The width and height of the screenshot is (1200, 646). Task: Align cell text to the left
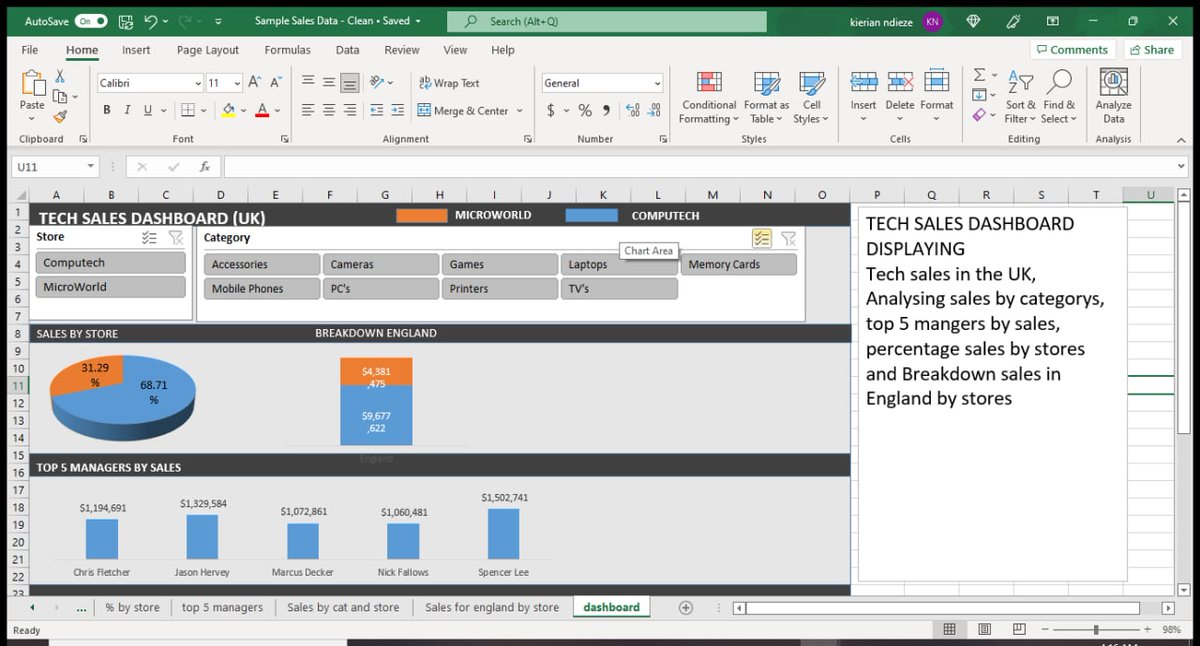point(308,110)
